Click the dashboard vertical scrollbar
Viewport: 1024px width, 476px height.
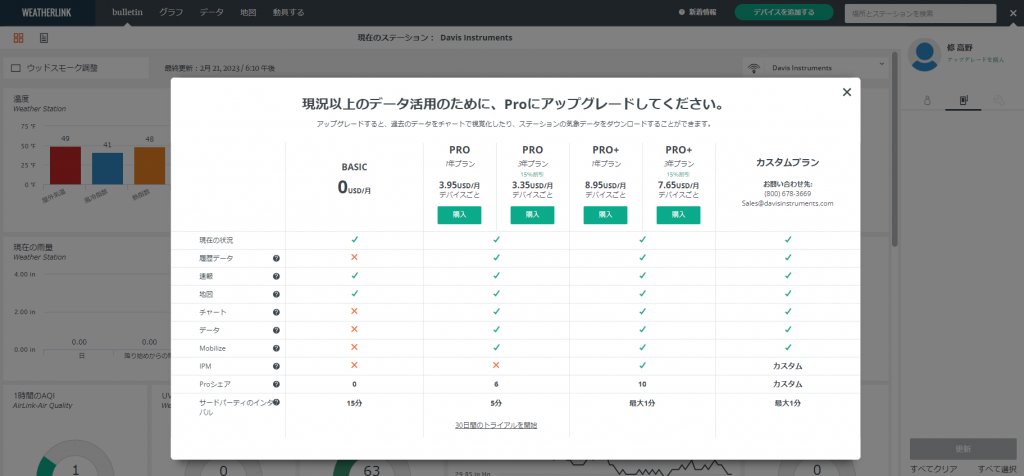click(895, 150)
